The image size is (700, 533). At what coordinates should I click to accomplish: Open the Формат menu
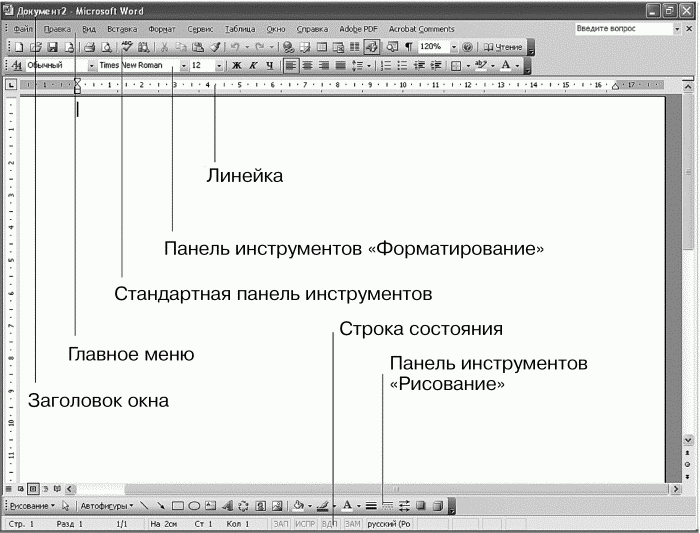(x=162, y=29)
